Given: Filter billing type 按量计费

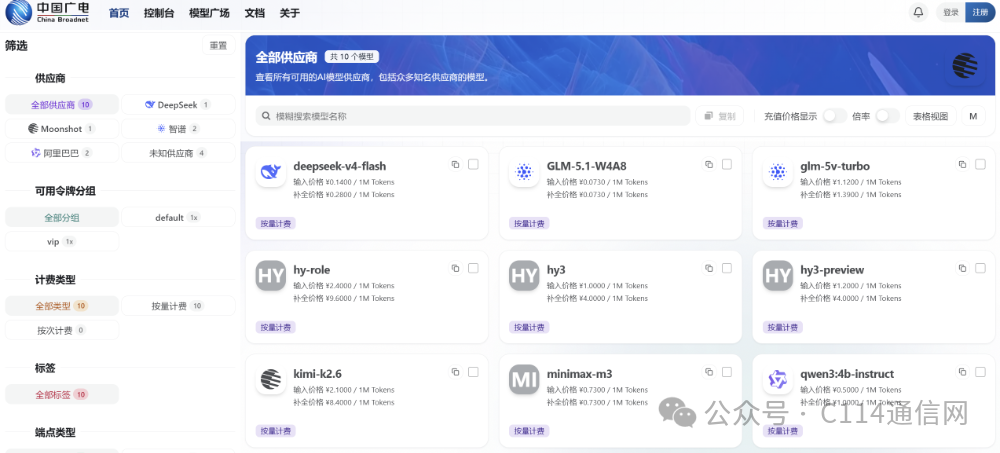Looking at the screenshot, I should click(x=178, y=306).
